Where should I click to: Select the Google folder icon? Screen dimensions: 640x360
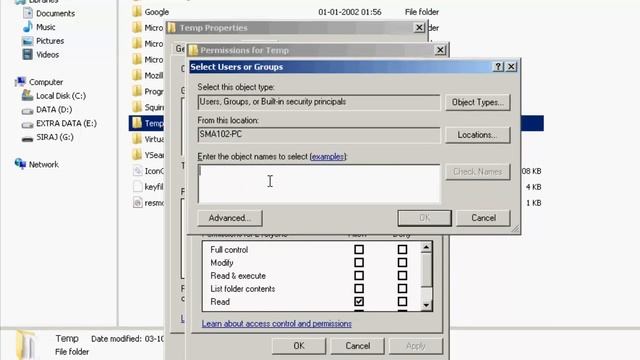tap(137, 11)
